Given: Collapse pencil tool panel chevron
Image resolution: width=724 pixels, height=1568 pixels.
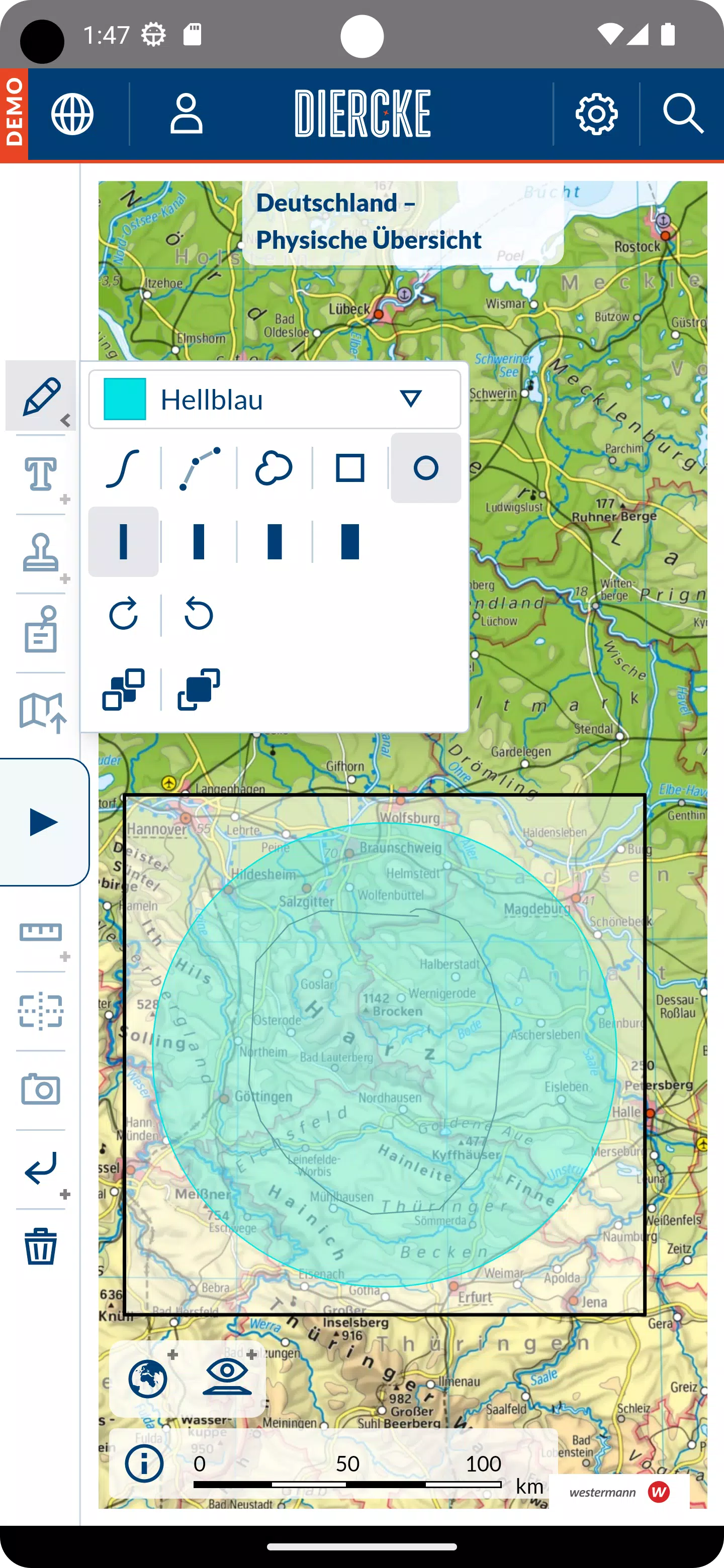Looking at the screenshot, I should (x=66, y=421).
